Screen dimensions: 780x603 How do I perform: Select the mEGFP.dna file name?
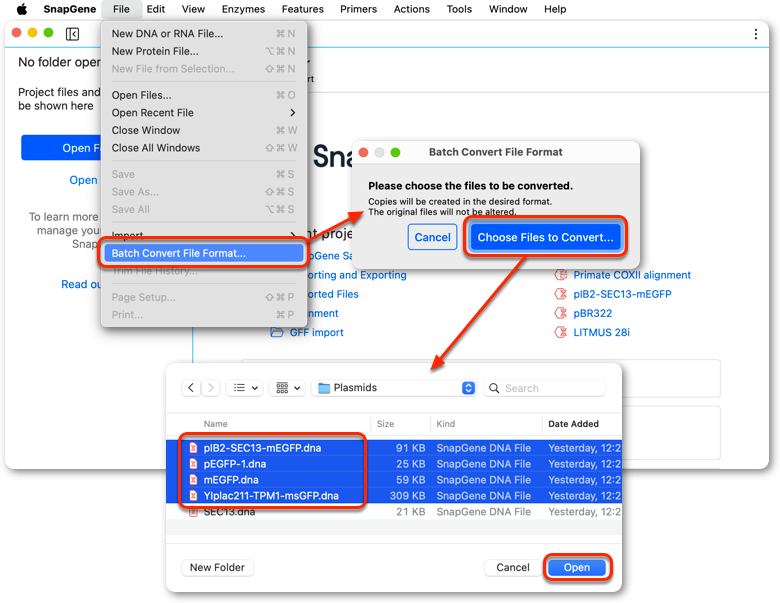pyautogui.click(x=231, y=480)
